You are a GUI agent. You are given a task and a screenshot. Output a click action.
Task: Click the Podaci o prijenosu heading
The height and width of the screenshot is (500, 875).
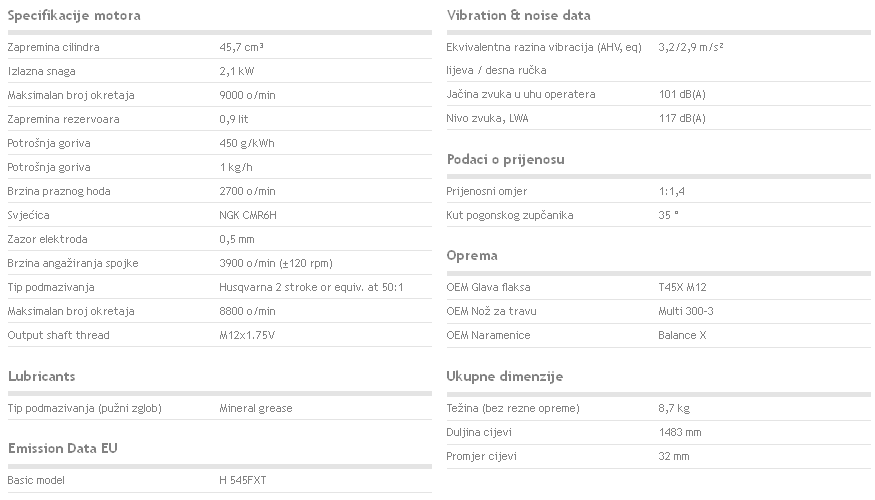pyautogui.click(x=506, y=160)
